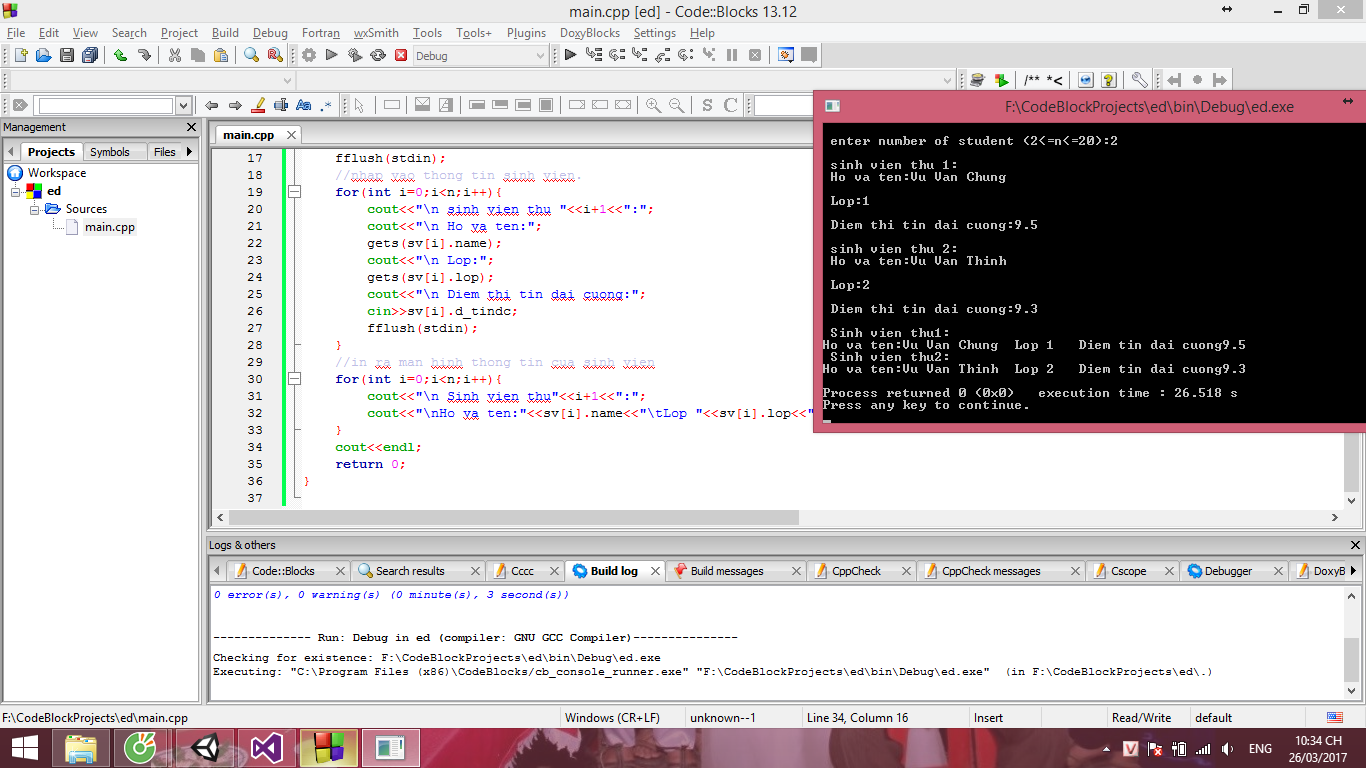Click the Build gear icon
This screenshot has width=1366, height=768.
point(309,56)
